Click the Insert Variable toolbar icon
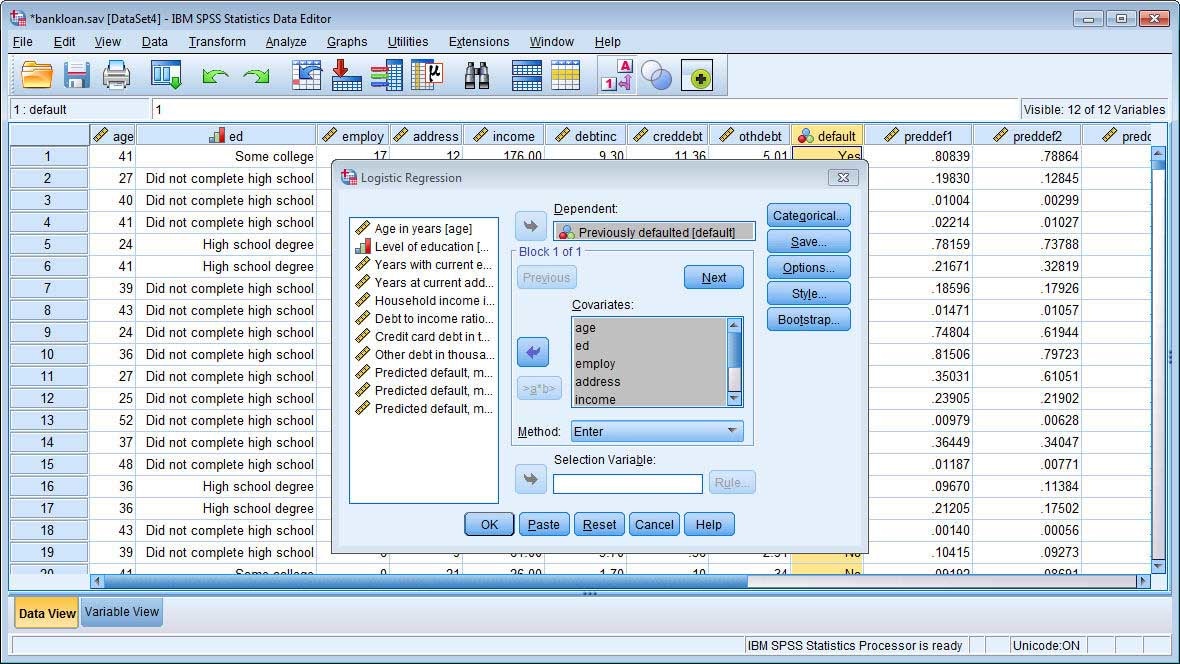This screenshot has width=1180, height=664. pos(527,74)
